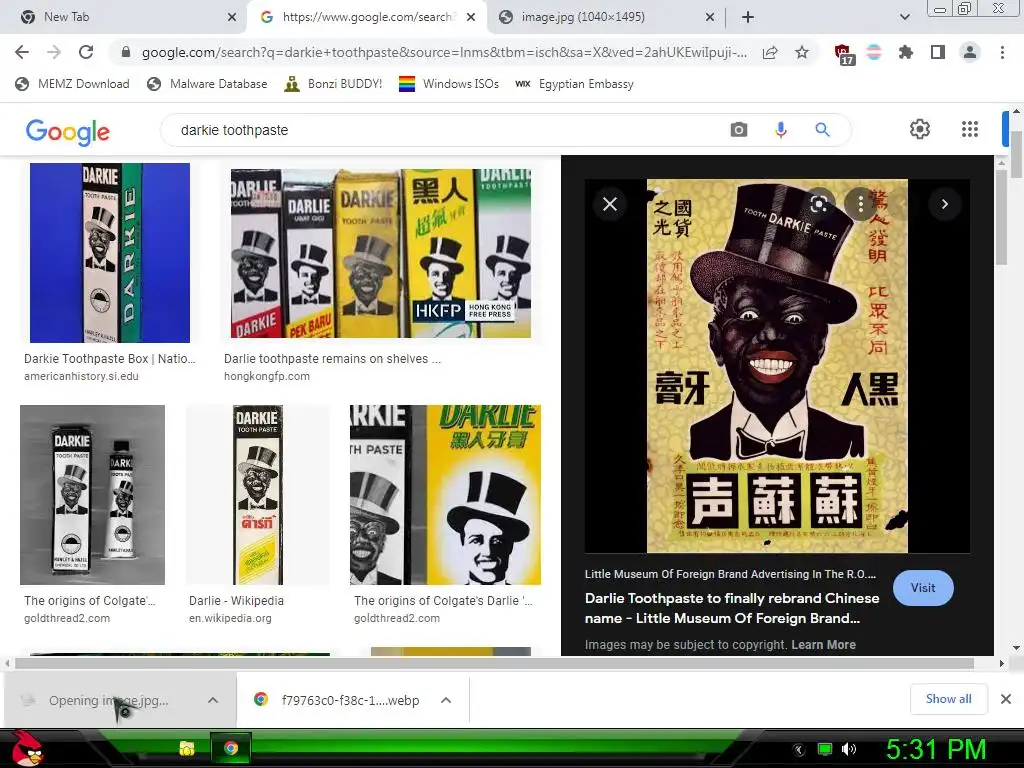Open Google quick settings gear
Viewport: 1024px width, 768px height.
[x=920, y=129]
